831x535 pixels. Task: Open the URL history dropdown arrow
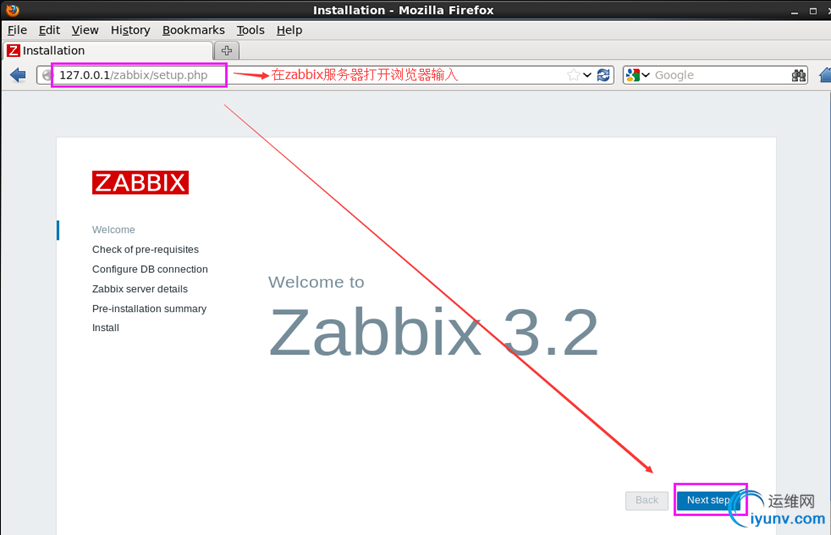[587, 75]
